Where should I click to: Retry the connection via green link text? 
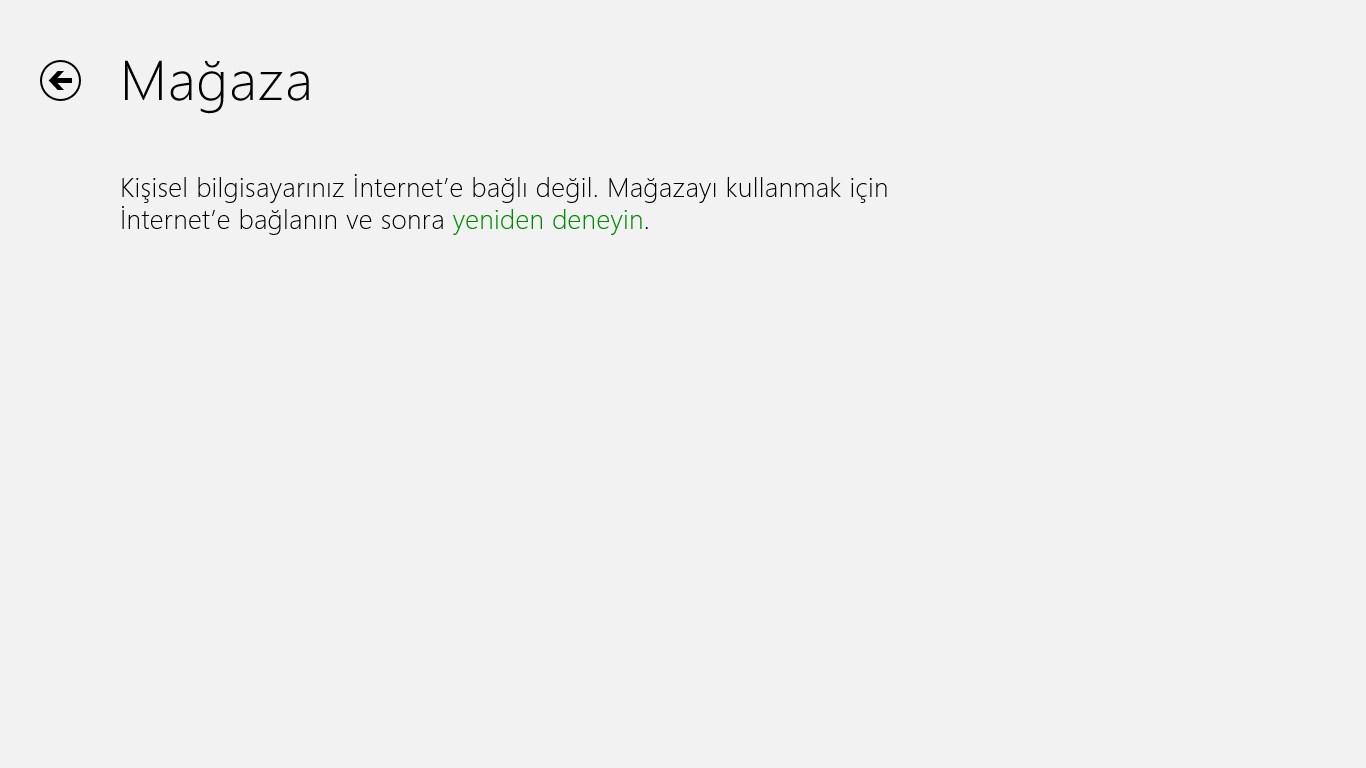[x=548, y=220]
